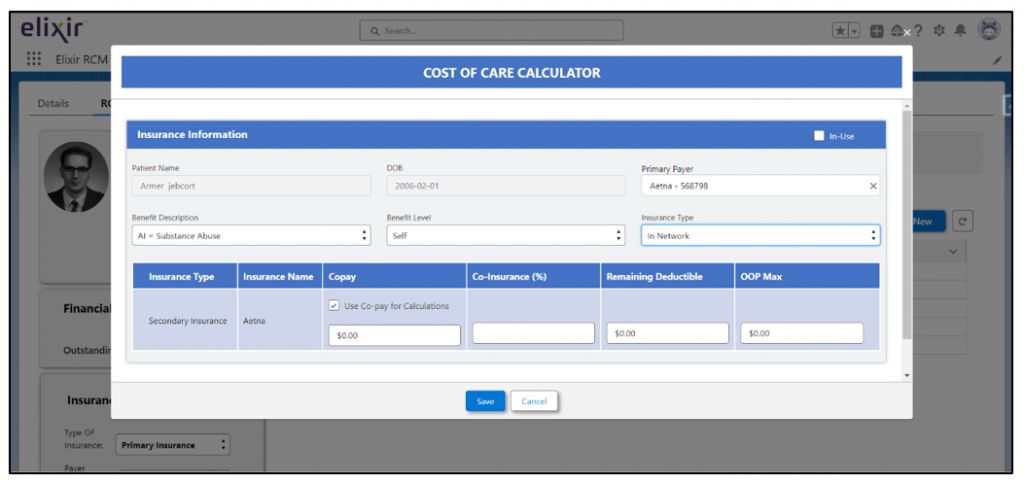The image size is (1024, 484).
Task: Click the user avatar profile icon
Action: 989,30
